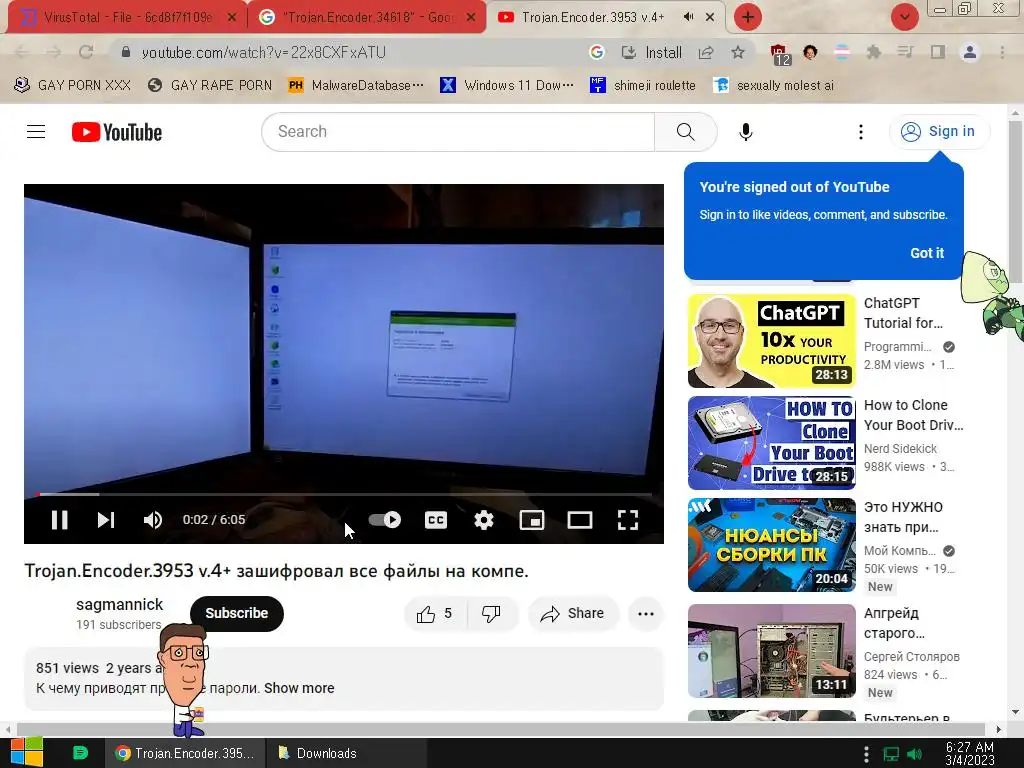Open the Windows Start button

tap(26, 753)
